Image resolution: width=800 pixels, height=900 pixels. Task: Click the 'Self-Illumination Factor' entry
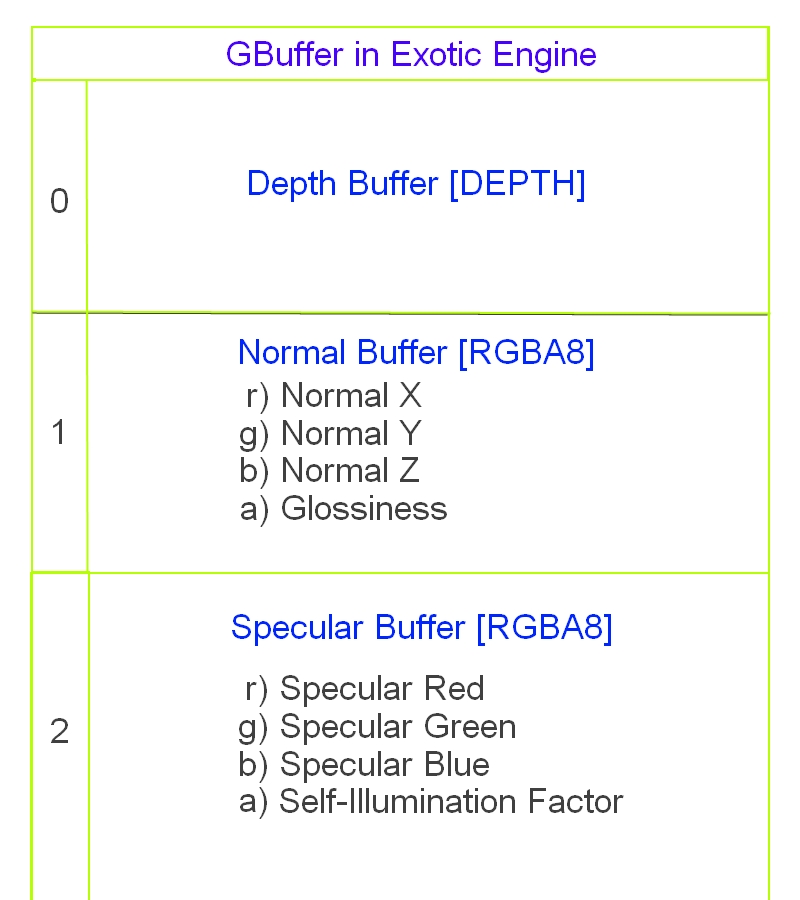(451, 802)
